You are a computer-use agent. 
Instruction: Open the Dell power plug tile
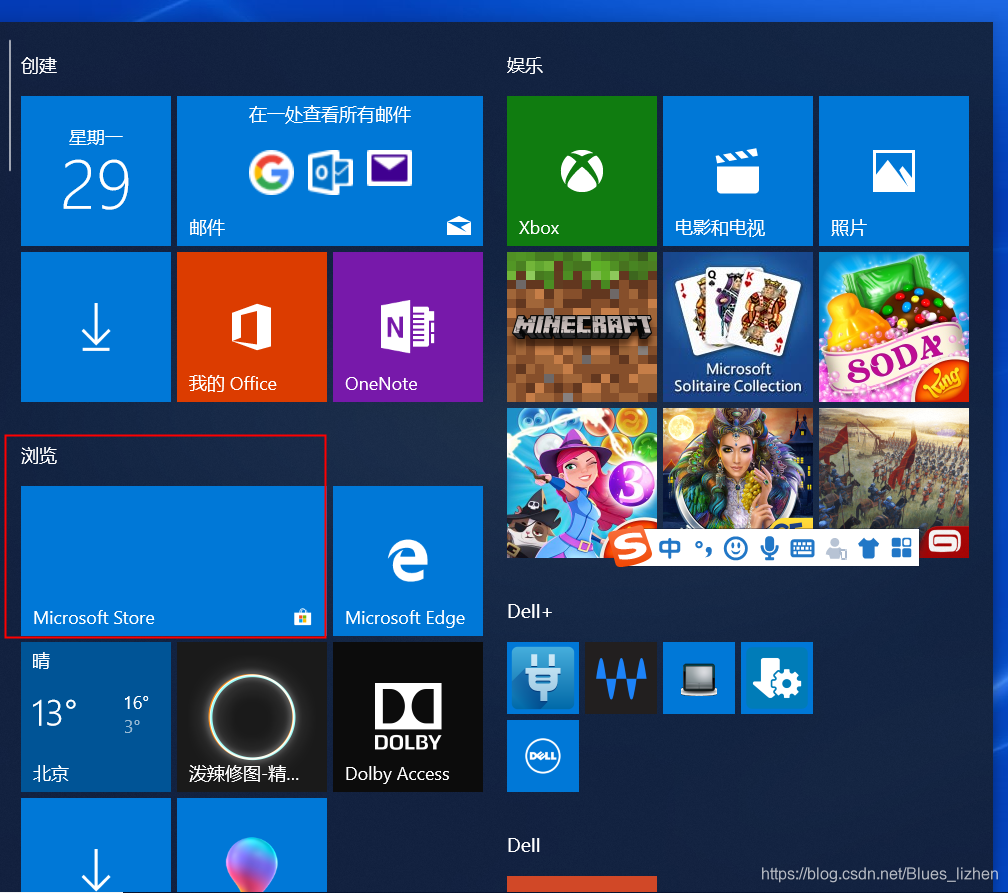543,678
